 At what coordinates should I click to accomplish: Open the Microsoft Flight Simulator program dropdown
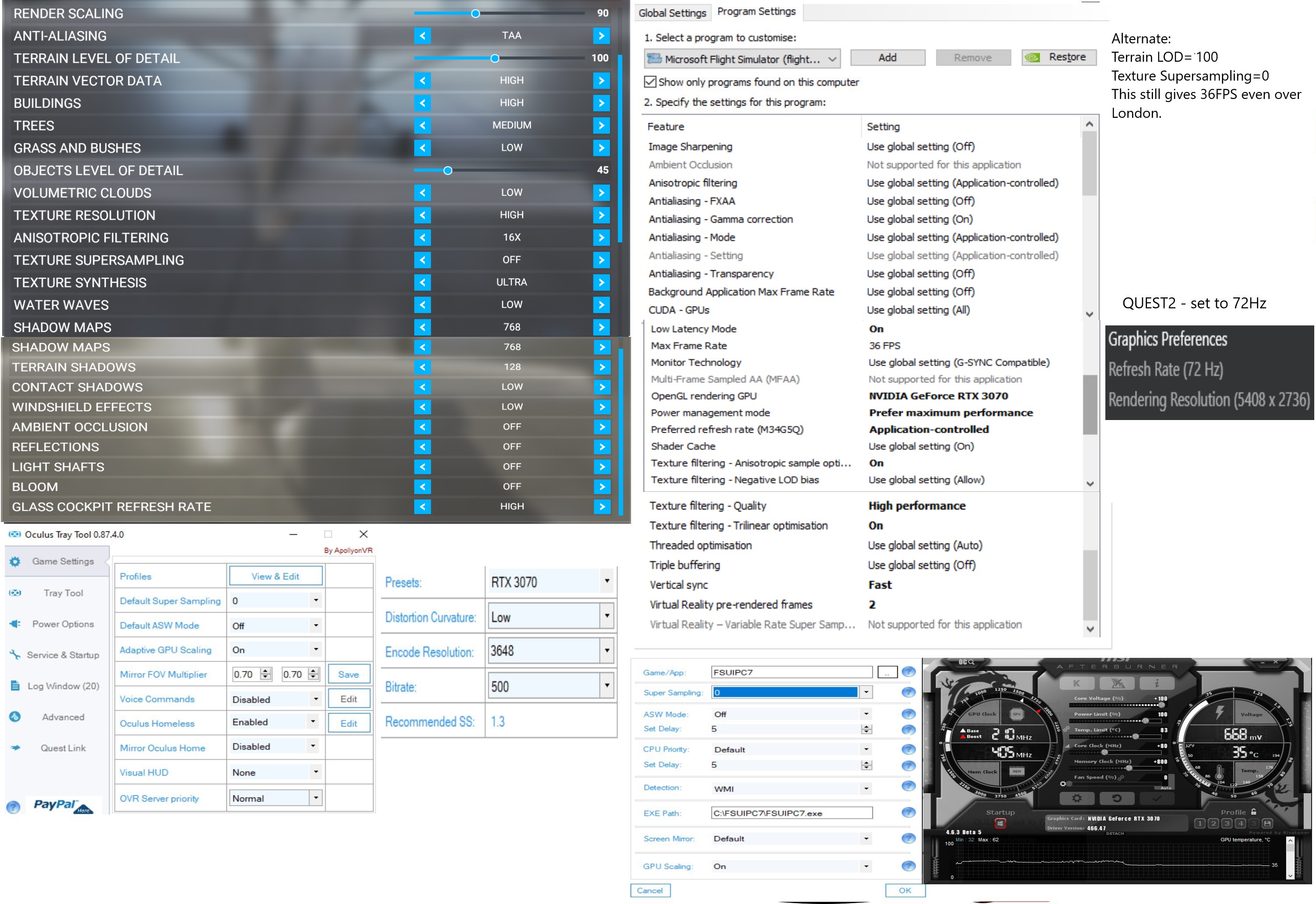742,59
